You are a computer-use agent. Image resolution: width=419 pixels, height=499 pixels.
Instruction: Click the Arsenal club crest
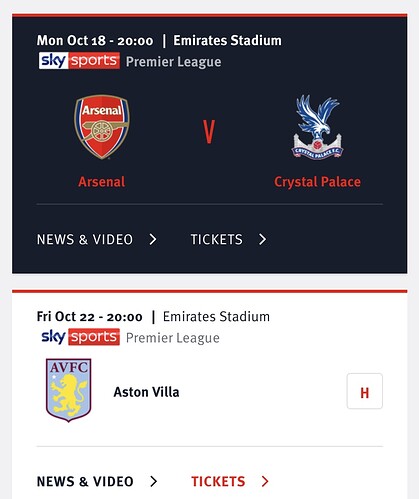pos(102,127)
